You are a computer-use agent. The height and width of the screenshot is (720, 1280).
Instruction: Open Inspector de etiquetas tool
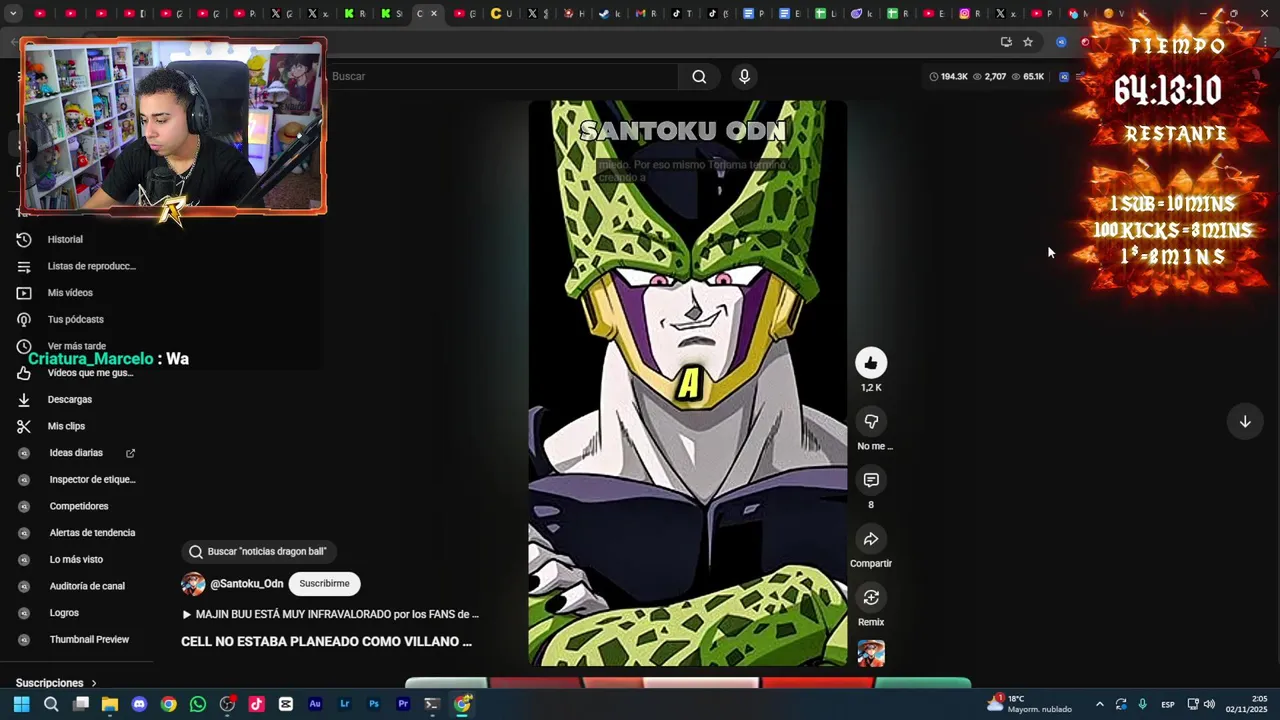tap(90, 479)
